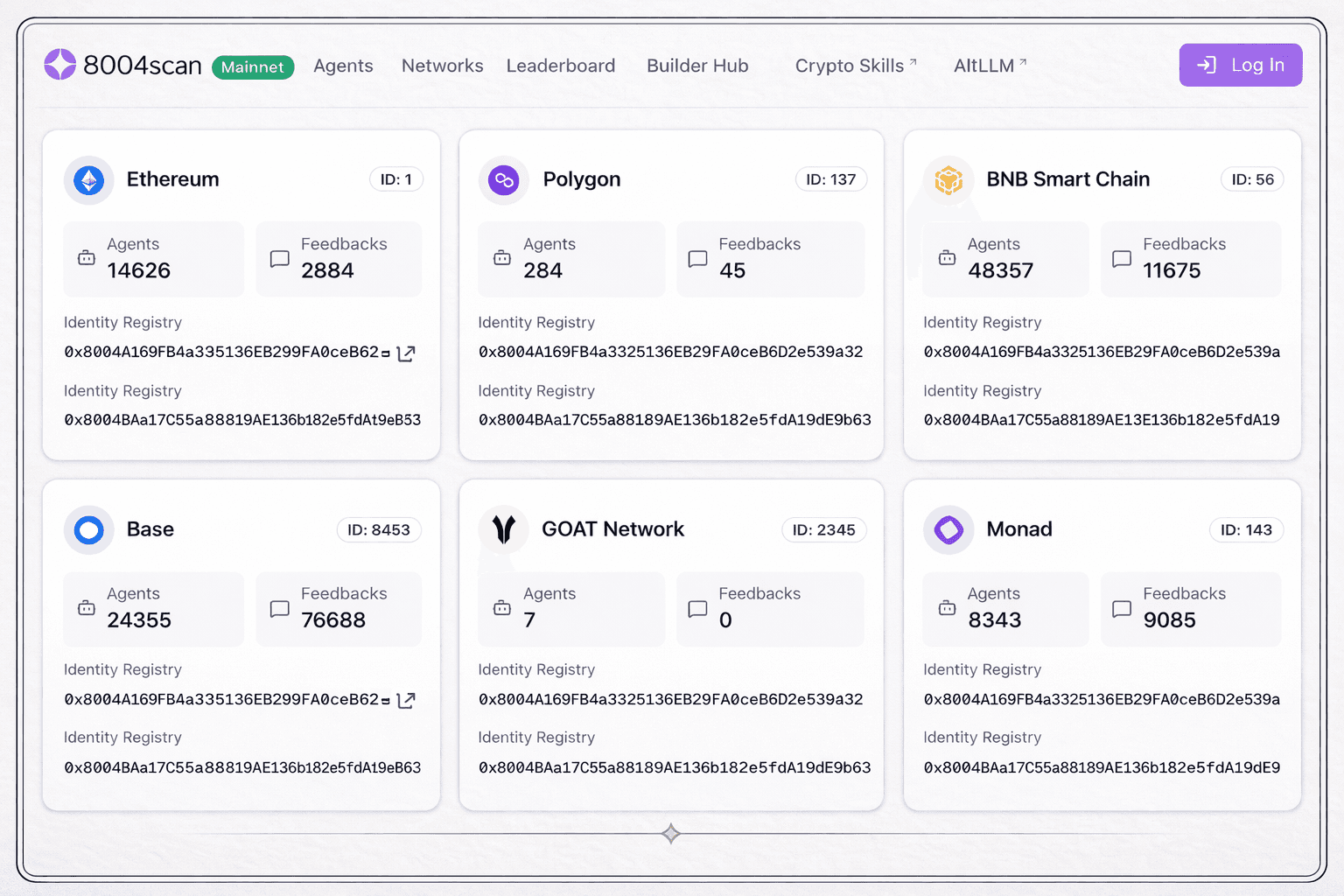This screenshot has width=1344, height=896.
Task: Open the Crypto Skills external link
Action: pos(856,66)
